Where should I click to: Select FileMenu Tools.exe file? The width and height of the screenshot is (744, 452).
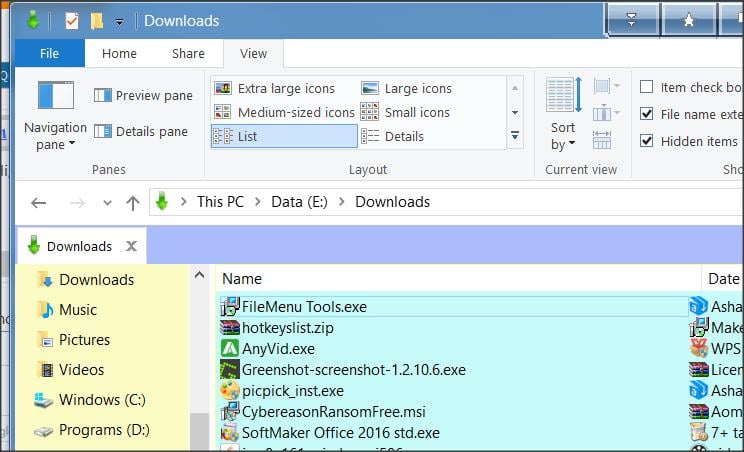(454, 307)
